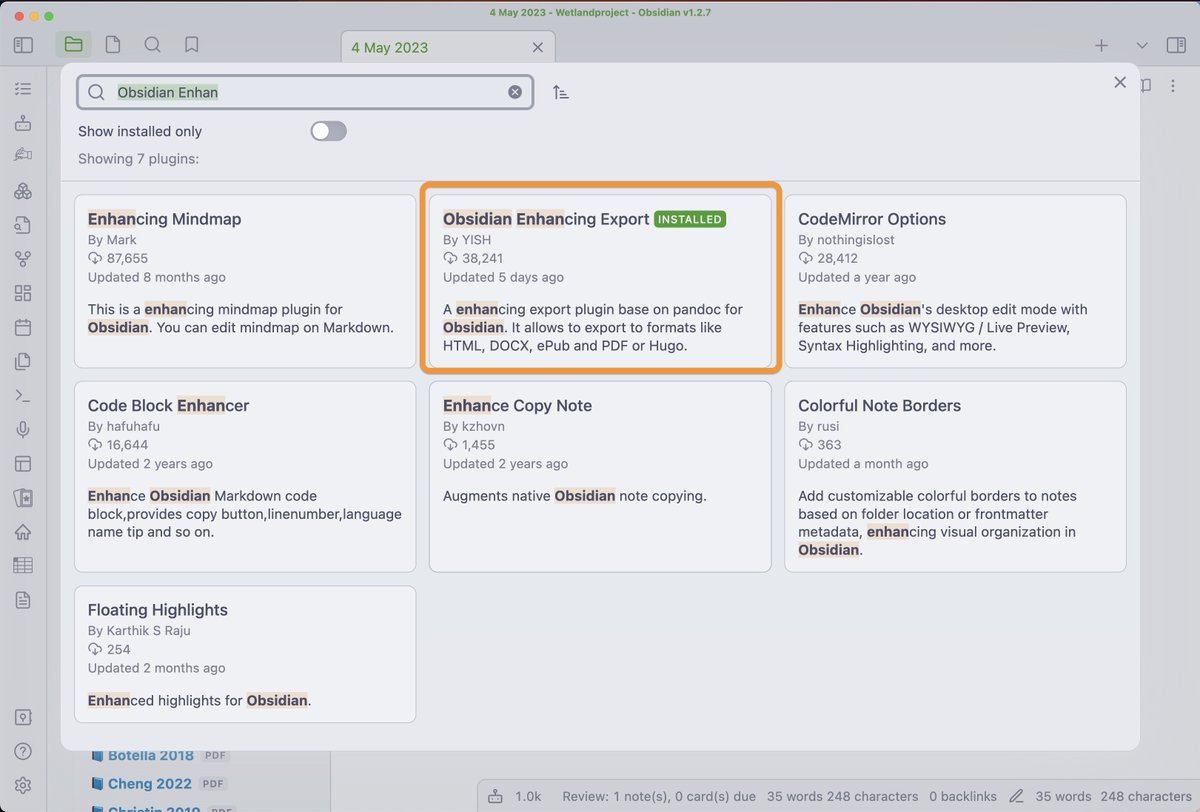Change sort order of plugin results

[561, 91]
